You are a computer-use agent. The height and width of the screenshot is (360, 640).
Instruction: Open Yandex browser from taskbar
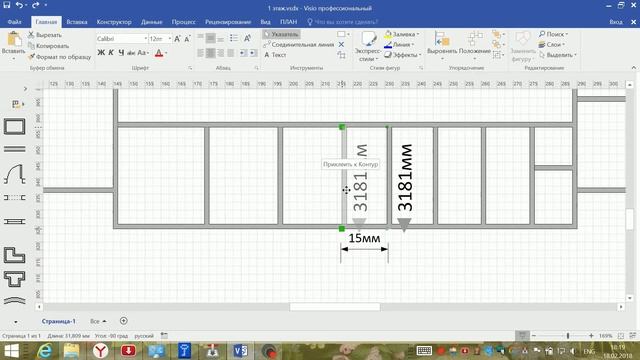100,351
